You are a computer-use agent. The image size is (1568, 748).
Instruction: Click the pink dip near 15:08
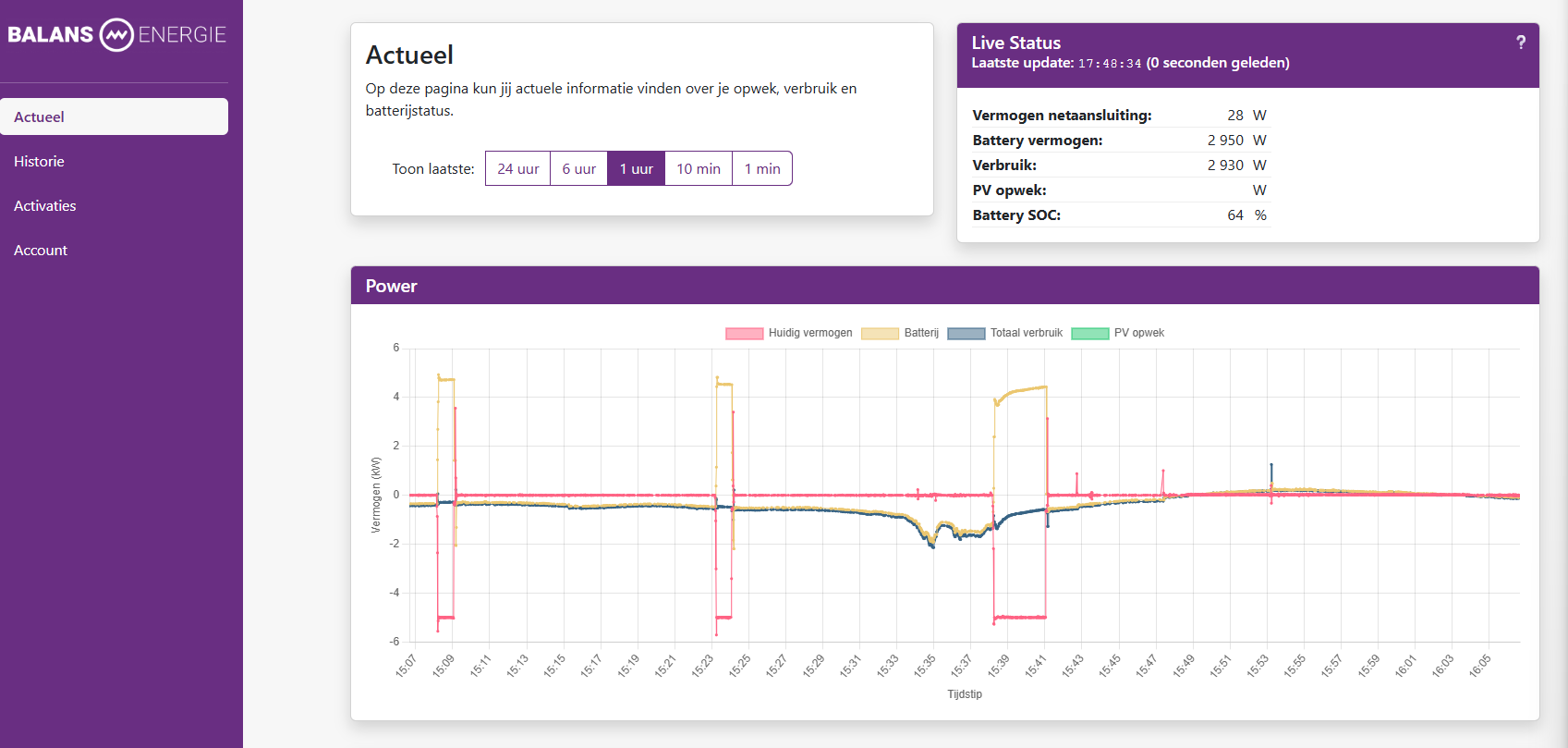click(445, 617)
